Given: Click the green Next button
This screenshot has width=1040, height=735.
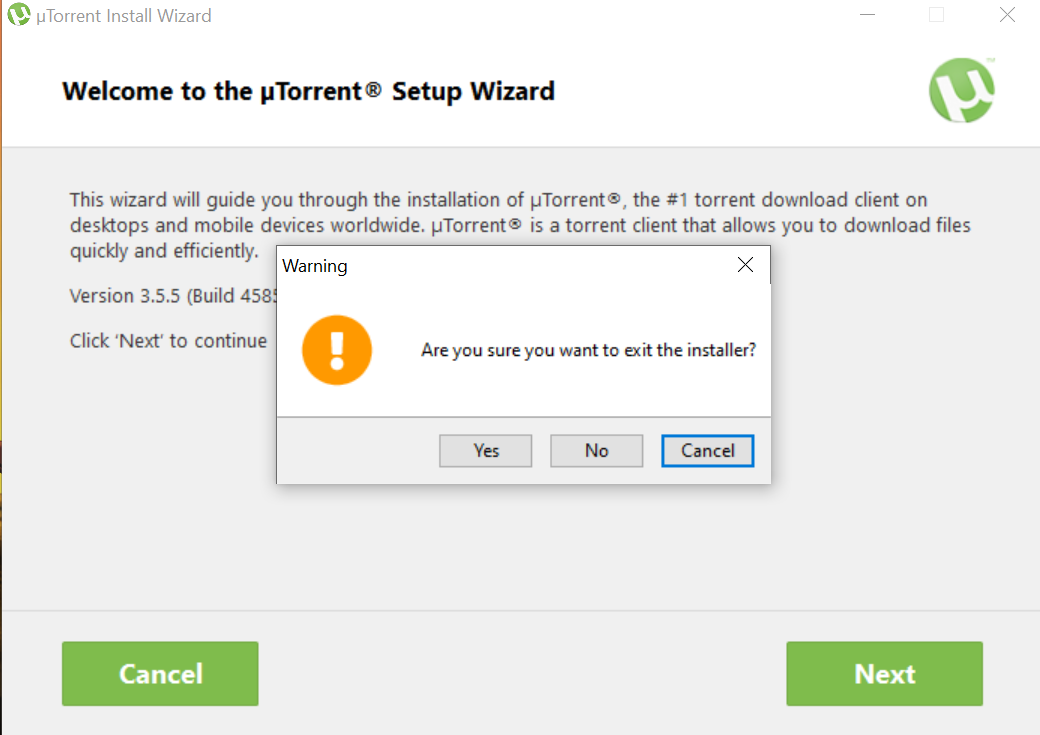Looking at the screenshot, I should click(885, 673).
